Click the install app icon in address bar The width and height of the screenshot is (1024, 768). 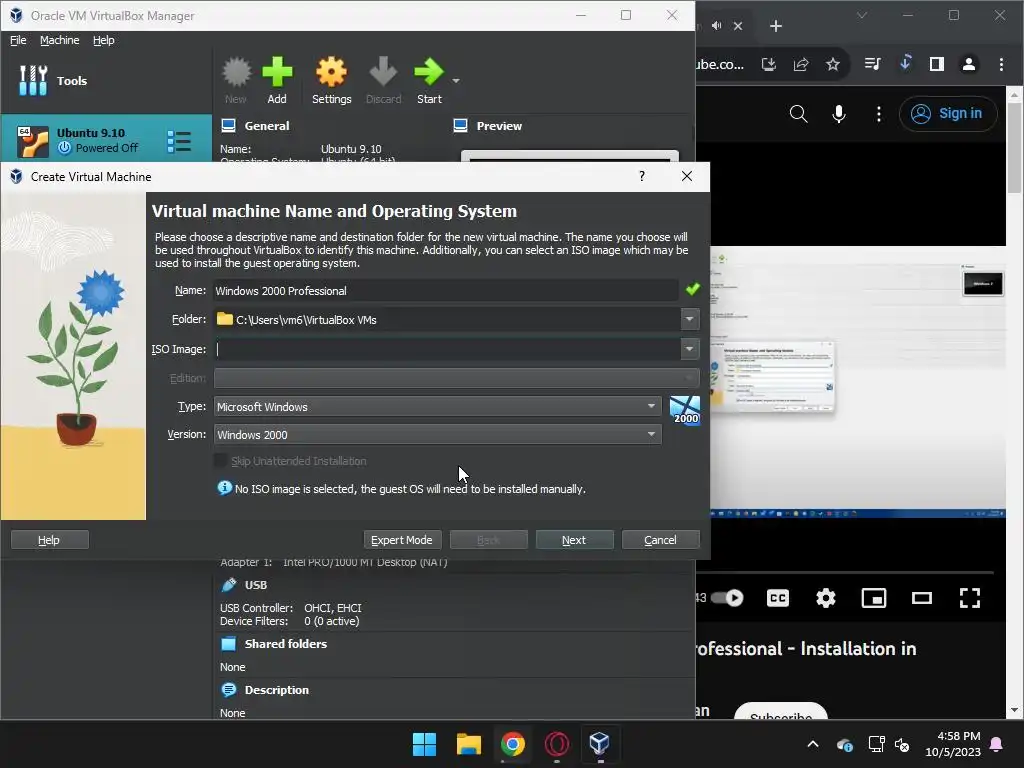[x=769, y=64]
